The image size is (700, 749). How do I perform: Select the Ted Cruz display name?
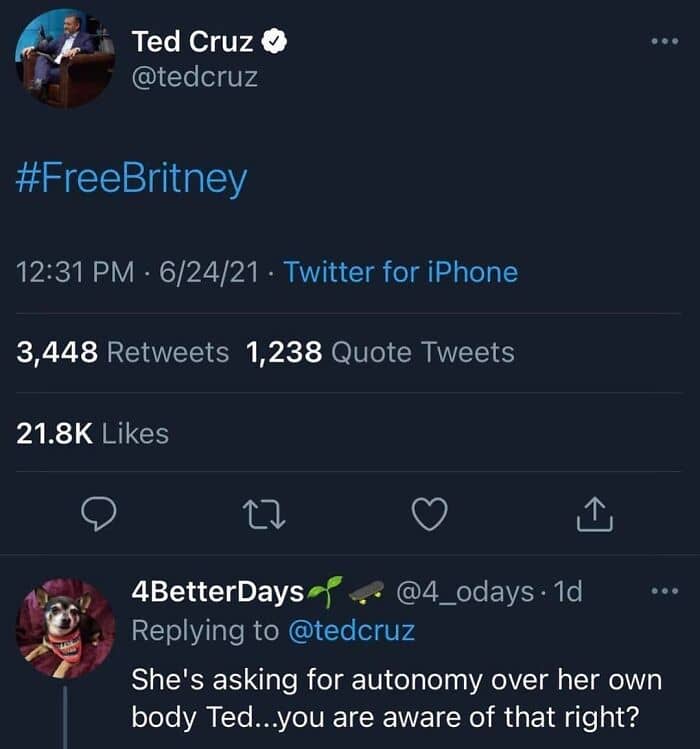[x=192, y=42]
